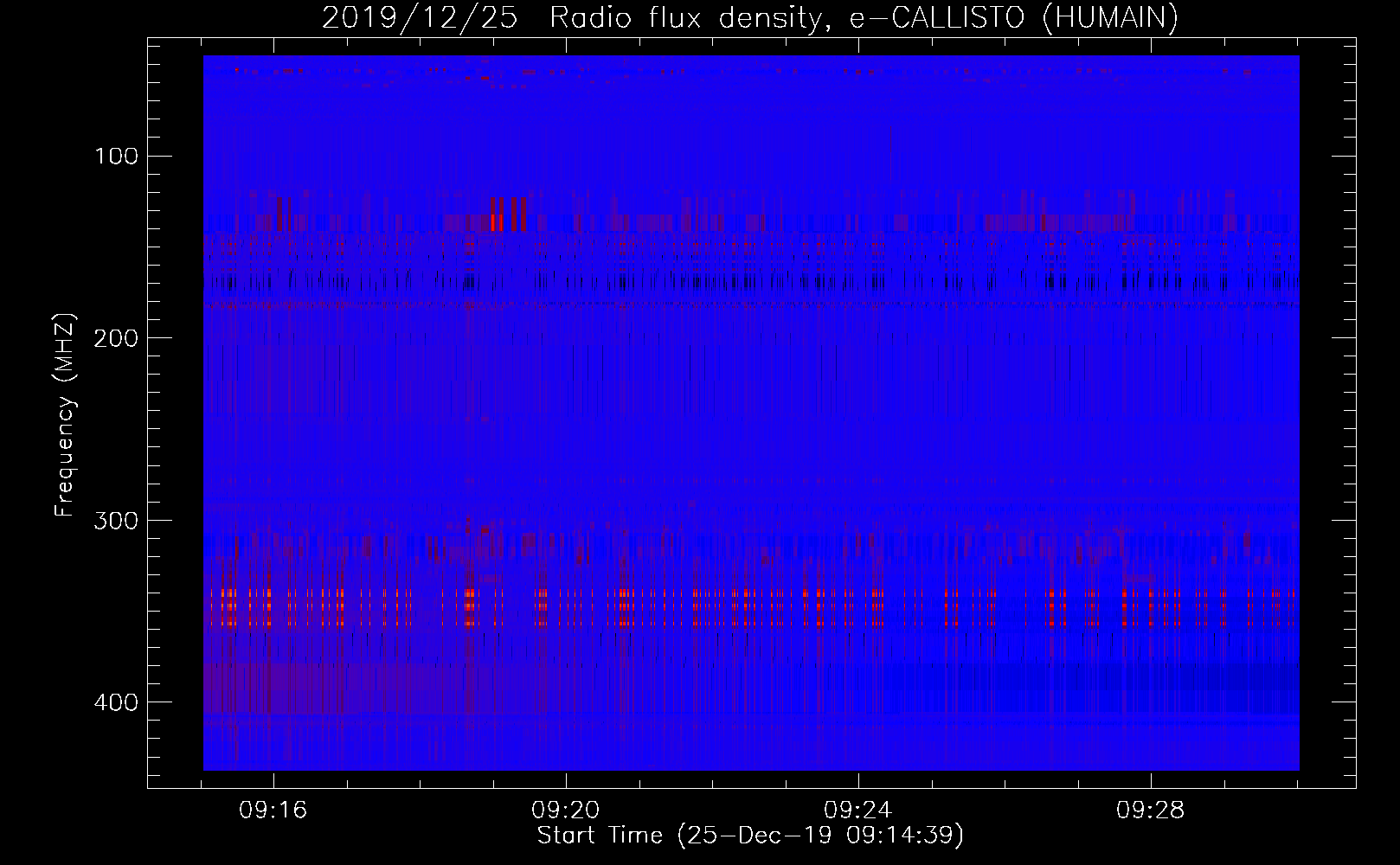Click the "Frequency (MHZ)" axis label
Viewport: 1400px width, 865px height.
click(65, 414)
